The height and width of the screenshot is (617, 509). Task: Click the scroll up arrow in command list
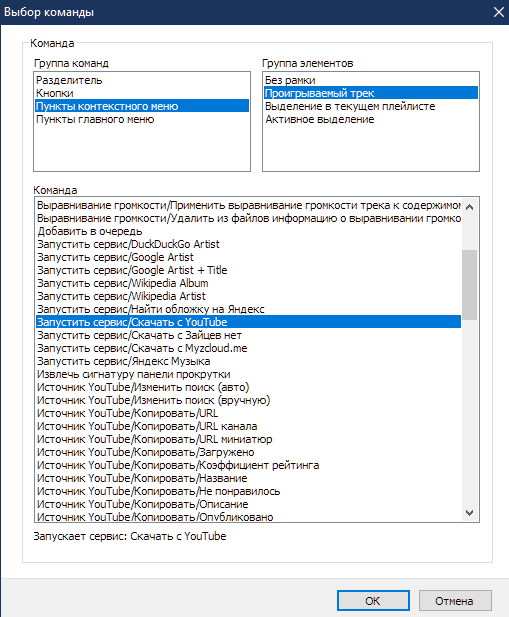point(469,207)
